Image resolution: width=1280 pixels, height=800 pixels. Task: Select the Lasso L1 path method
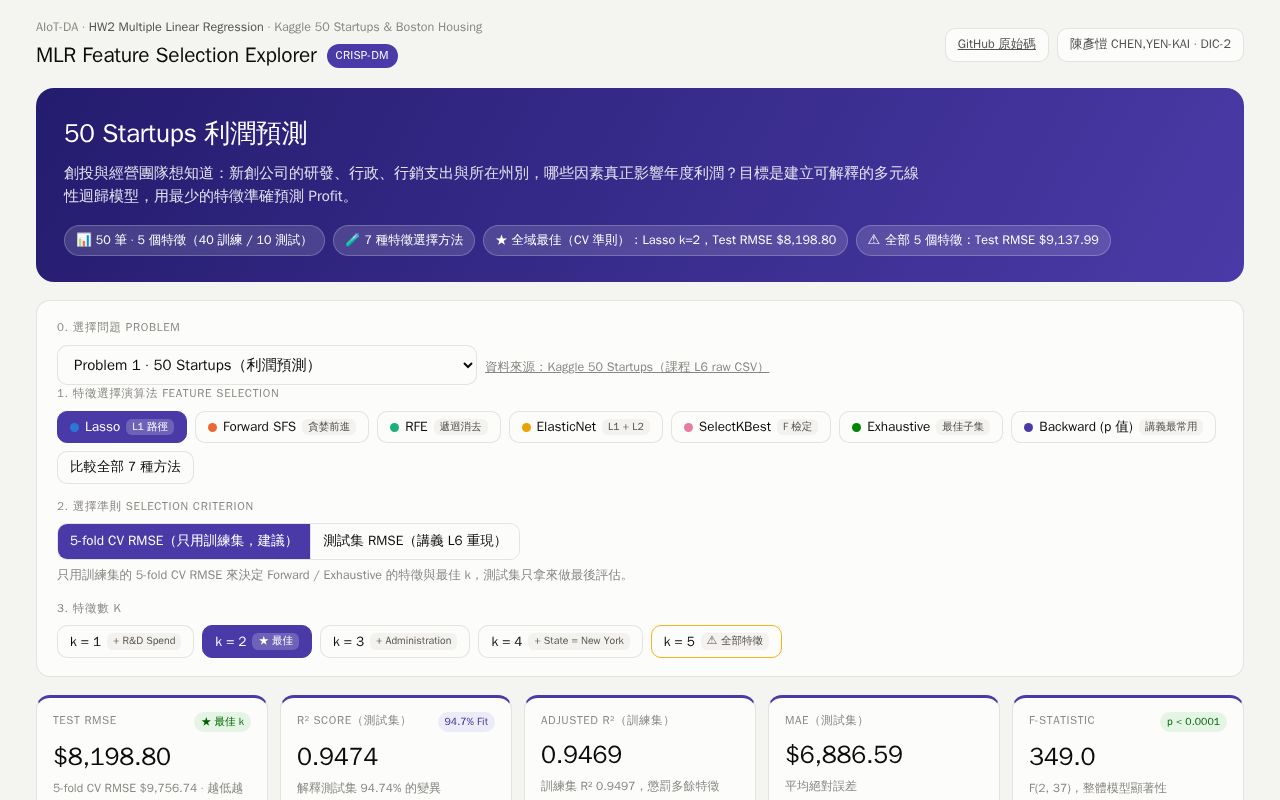point(122,427)
